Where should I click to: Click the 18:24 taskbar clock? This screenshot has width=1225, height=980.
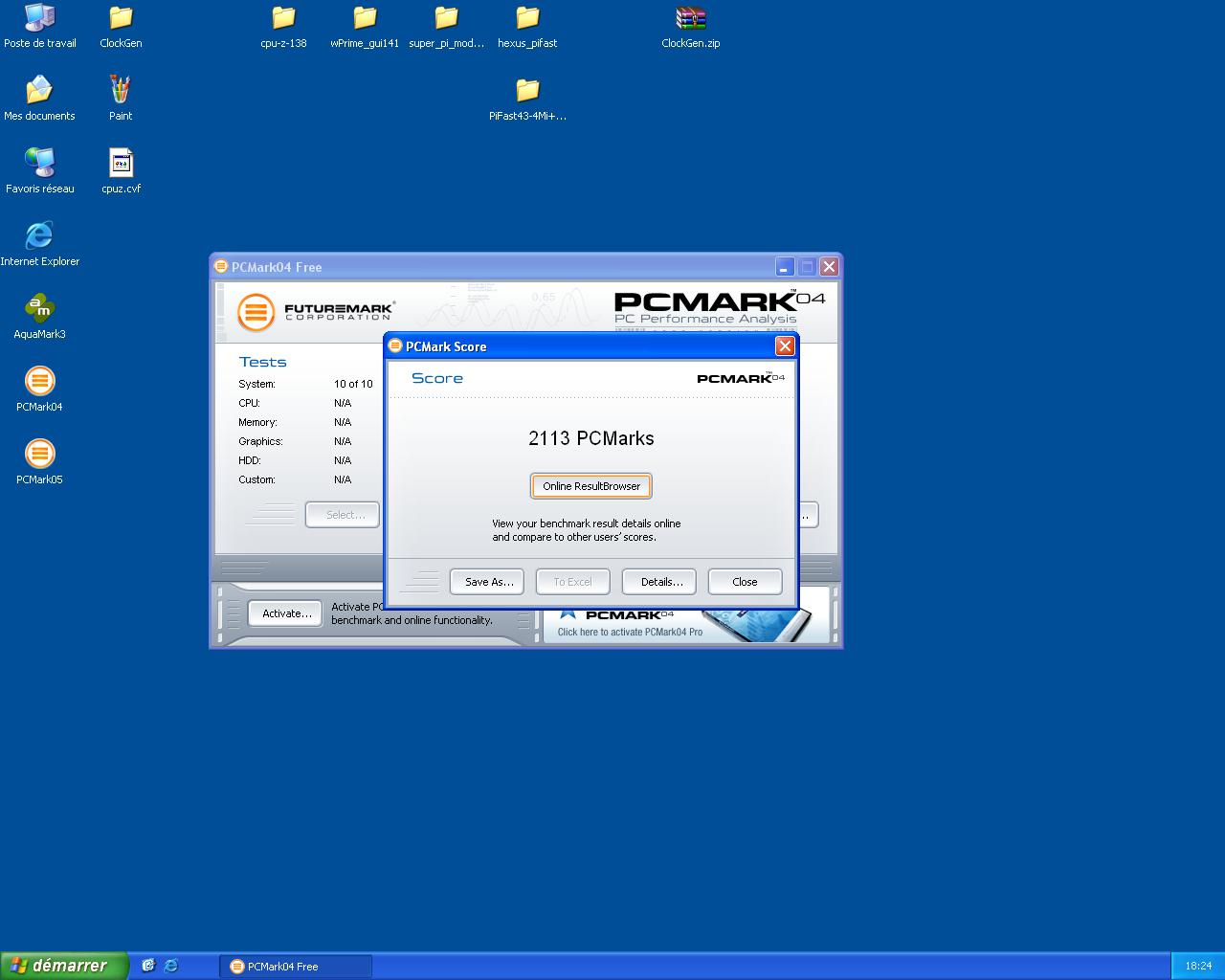pyautogui.click(x=1198, y=967)
